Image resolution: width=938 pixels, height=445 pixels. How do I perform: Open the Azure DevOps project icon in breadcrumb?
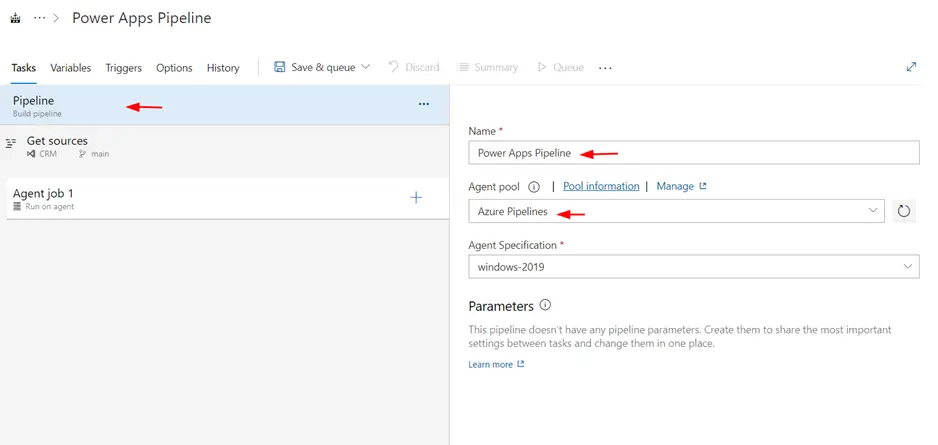point(16,18)
